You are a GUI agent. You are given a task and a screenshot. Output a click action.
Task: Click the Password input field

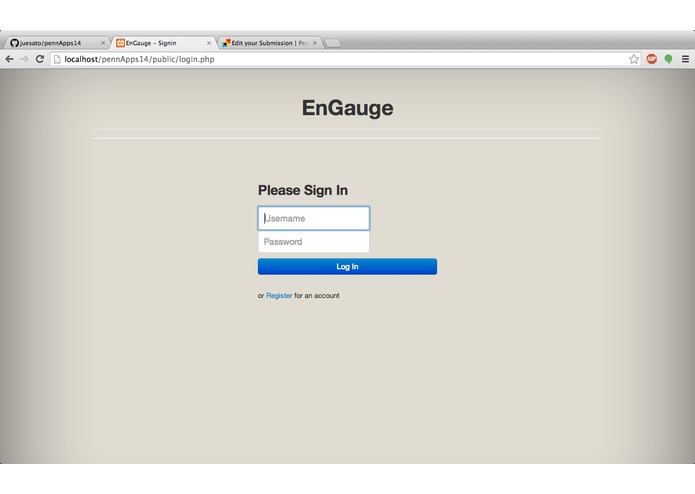(x=314, y=241)
